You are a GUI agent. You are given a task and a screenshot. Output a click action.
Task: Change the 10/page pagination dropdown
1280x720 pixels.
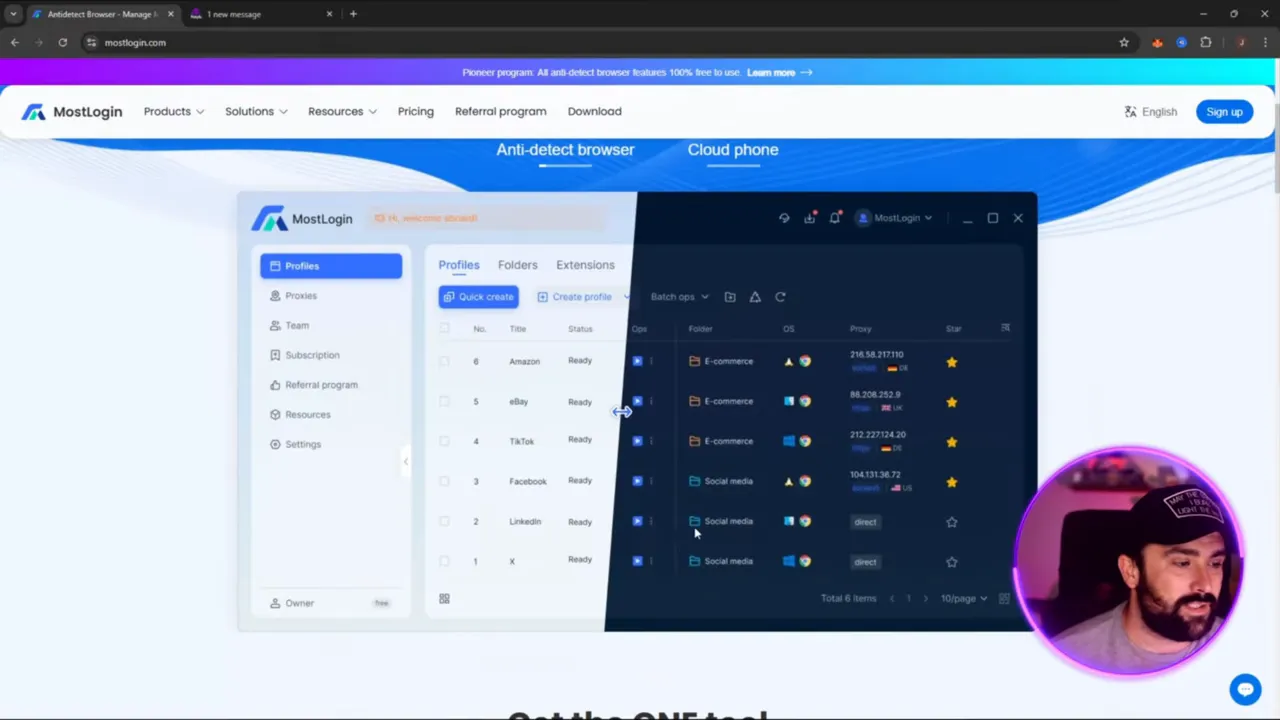coord(962,598)
